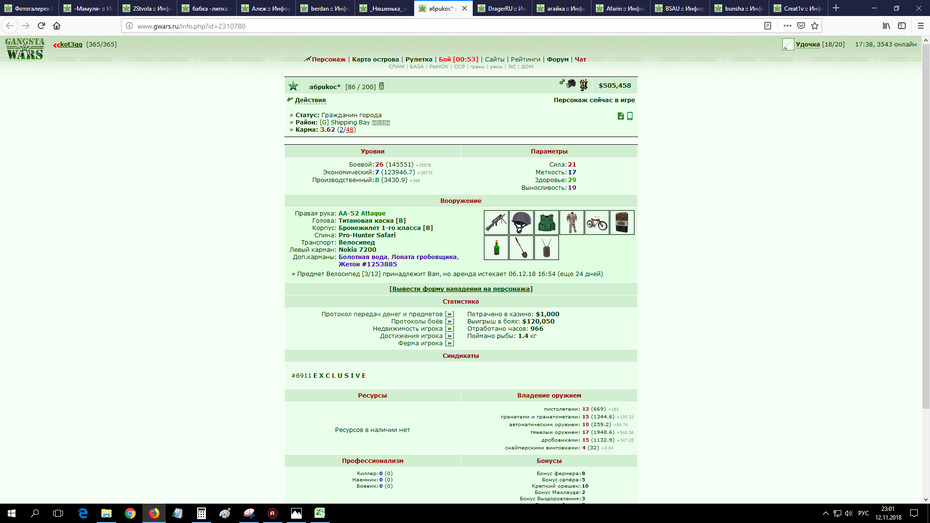
Task: Open the titanium helmet item icon
Action: pos(521,222)
